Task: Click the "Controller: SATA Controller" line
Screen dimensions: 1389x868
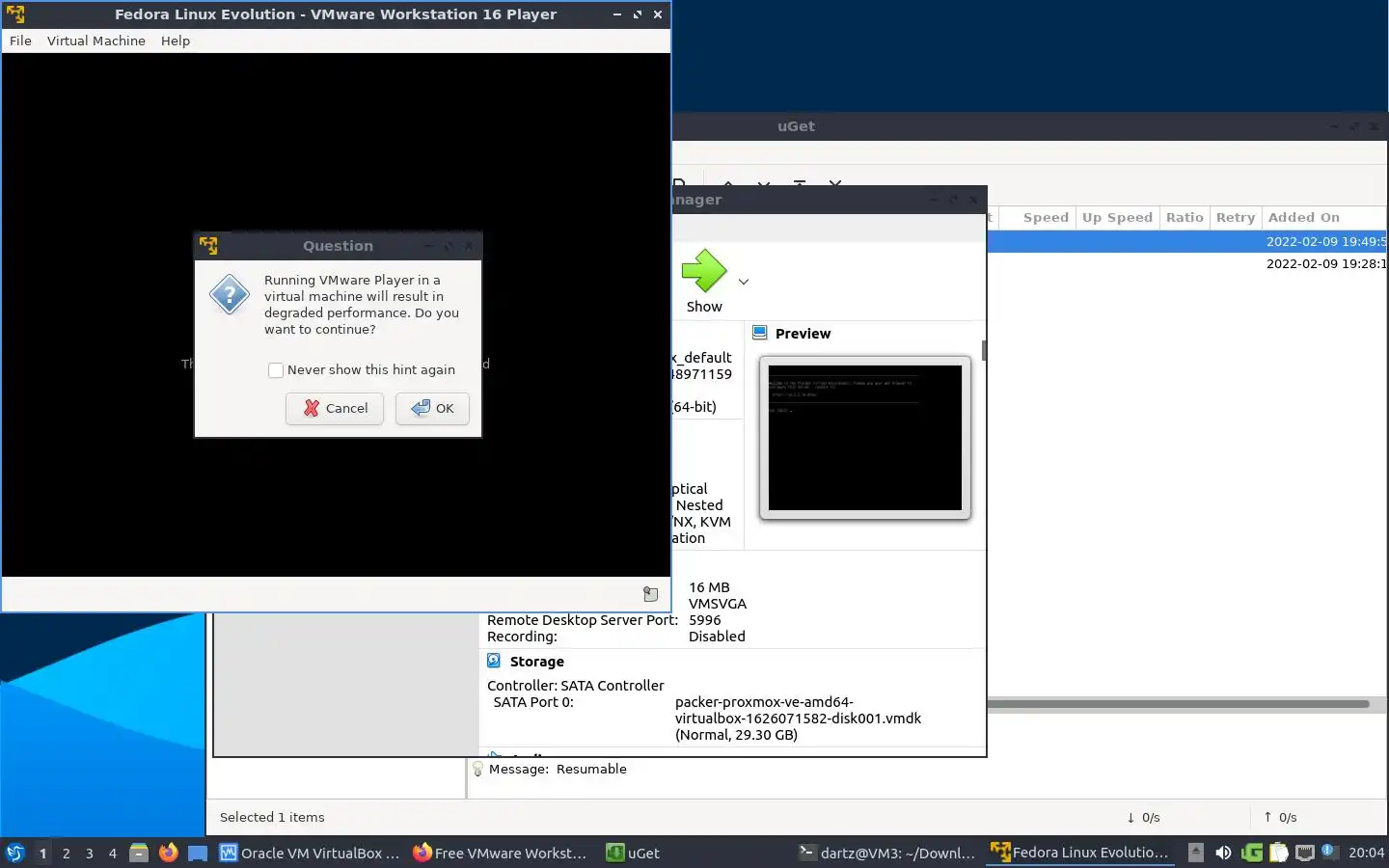Action: click(x=575, y=686)
